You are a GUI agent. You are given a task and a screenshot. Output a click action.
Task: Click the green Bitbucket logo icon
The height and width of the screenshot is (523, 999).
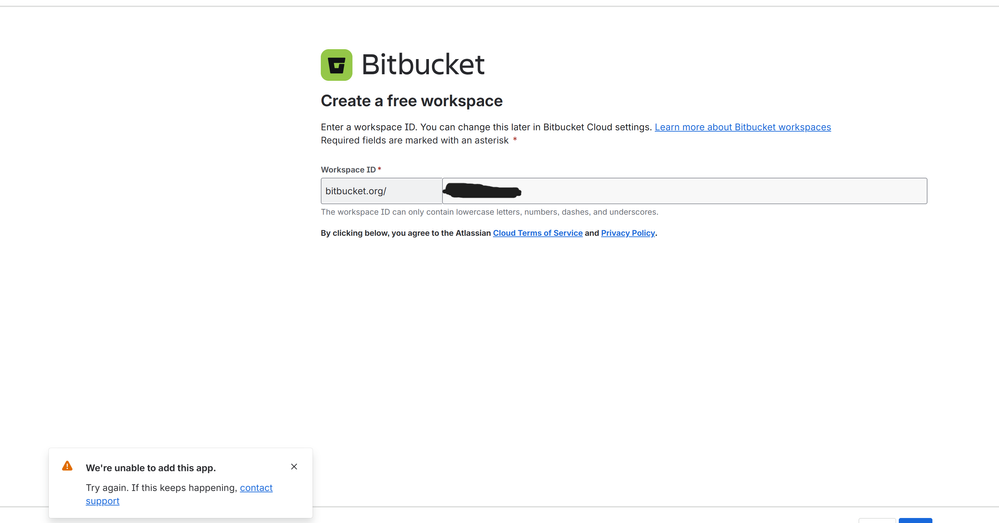[x=336, y=65]
